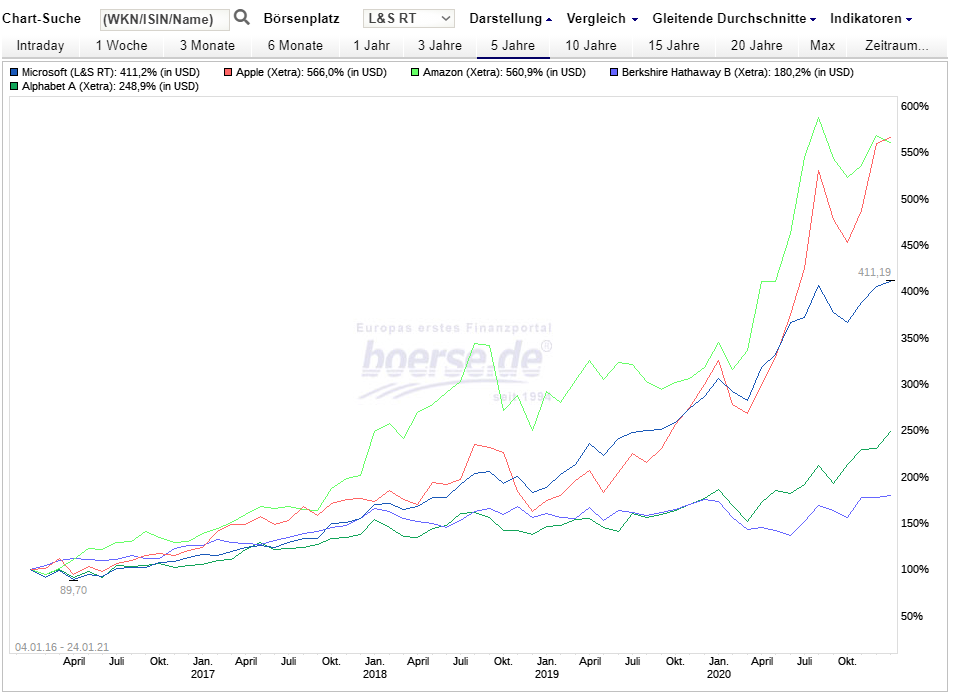Click the Microsoft (L&S RT) legend label
The width and height of the screenshot is (953, 696).
(x=111, y=72)
